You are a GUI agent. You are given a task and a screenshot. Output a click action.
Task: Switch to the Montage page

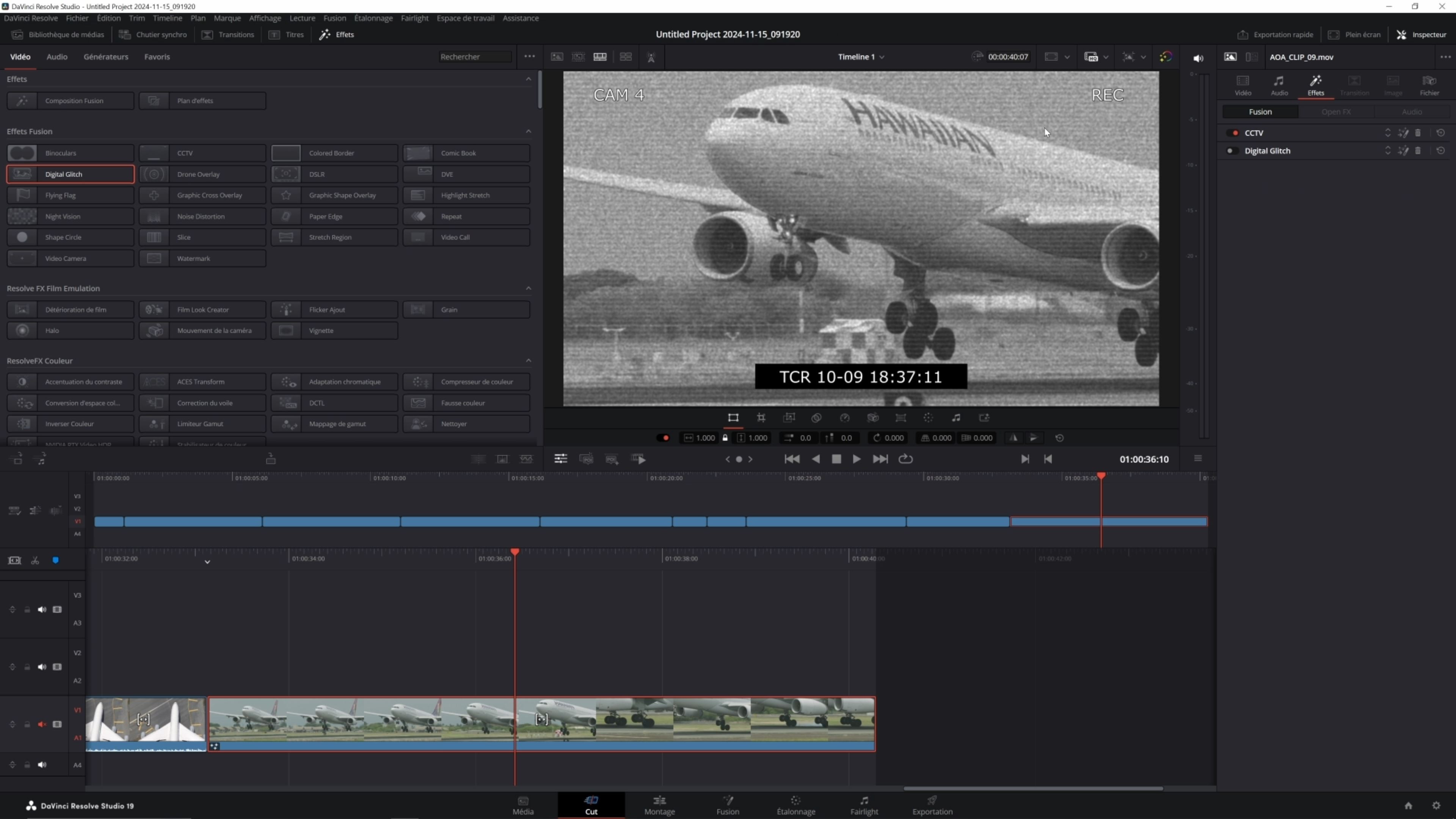click(660, 805)
